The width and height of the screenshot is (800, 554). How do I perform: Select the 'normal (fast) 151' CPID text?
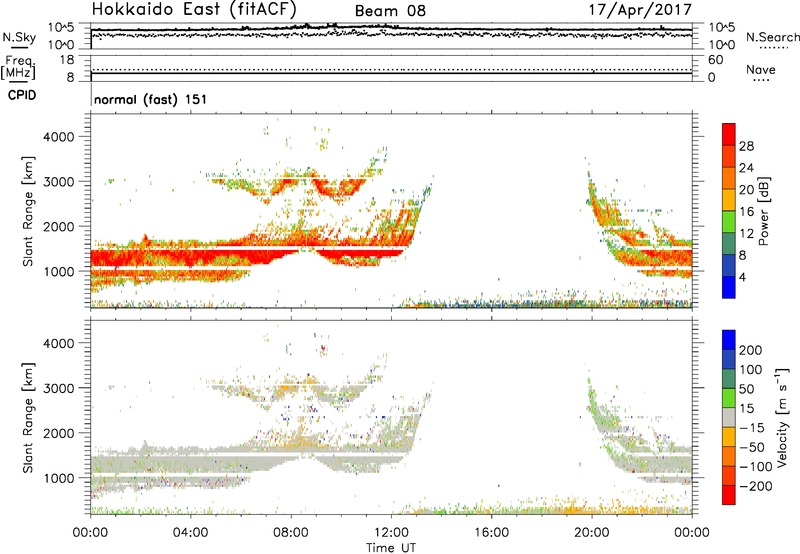(151, 99)
